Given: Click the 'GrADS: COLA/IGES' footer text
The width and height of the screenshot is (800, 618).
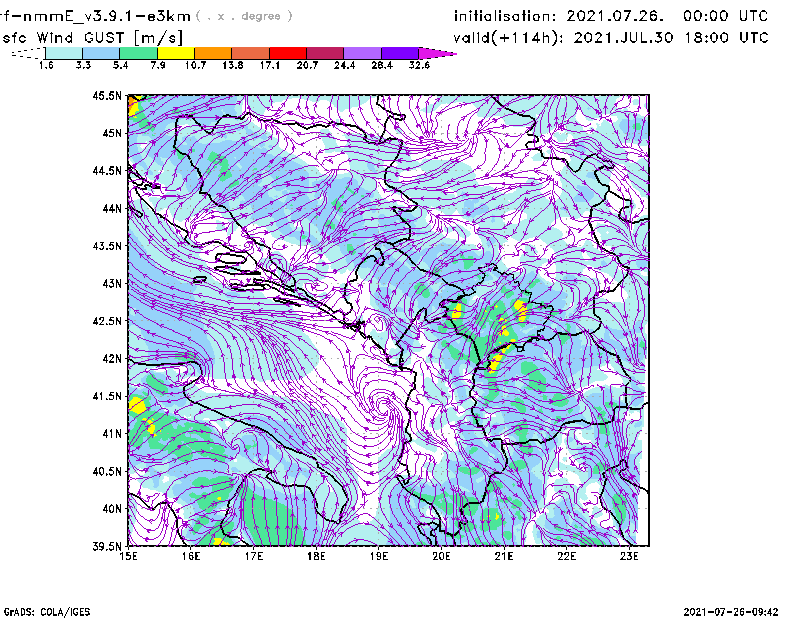Looking at the screenshot, I should pyautogui.click(x=47, y=612).
